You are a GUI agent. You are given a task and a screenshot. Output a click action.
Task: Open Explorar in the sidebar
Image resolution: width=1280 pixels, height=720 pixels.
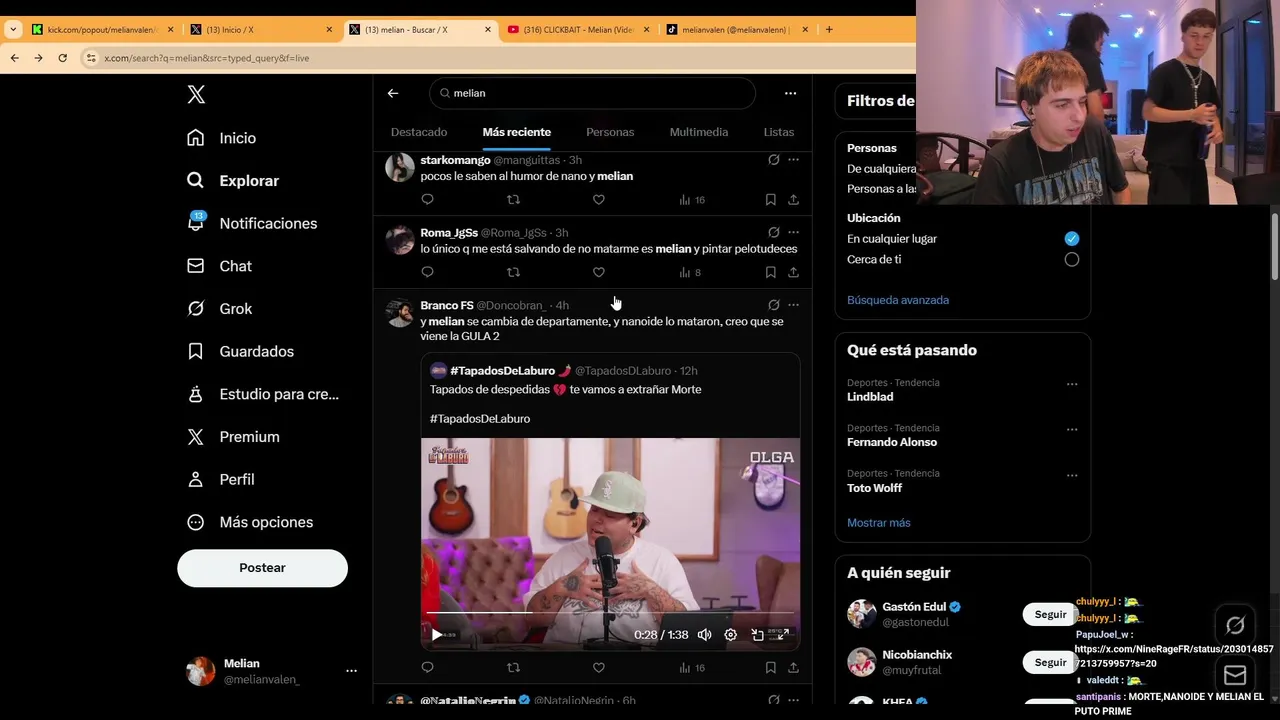[x=232, y=181]
